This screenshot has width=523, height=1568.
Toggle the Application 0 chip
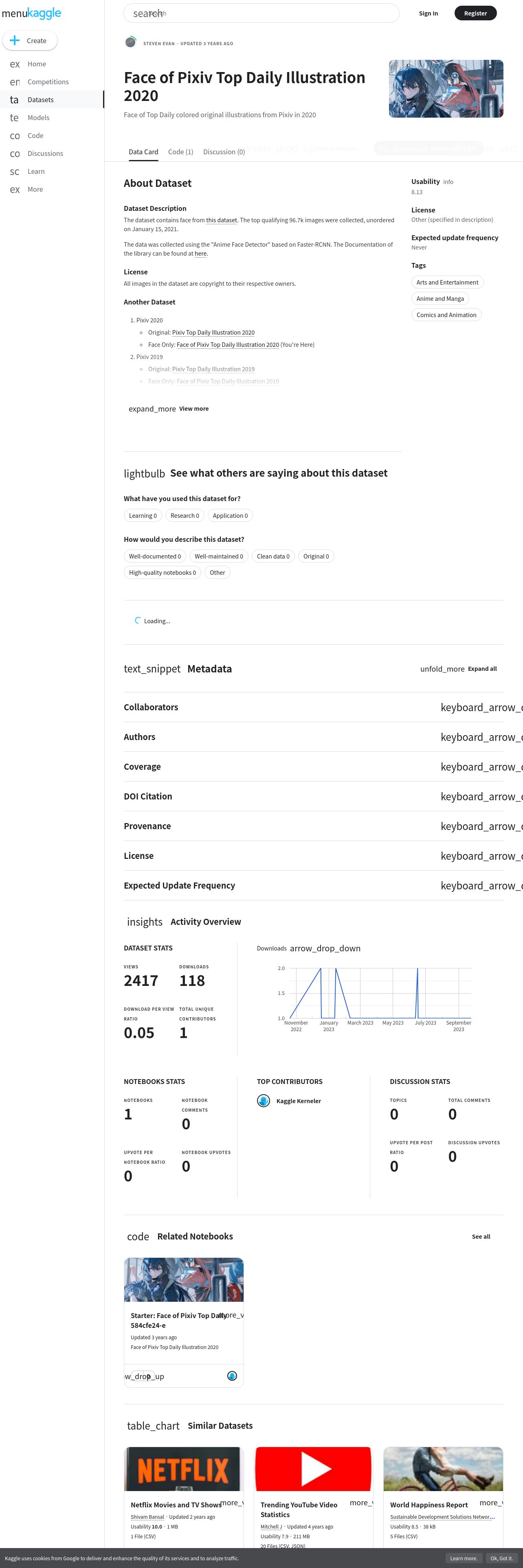(x=230, y=516)
